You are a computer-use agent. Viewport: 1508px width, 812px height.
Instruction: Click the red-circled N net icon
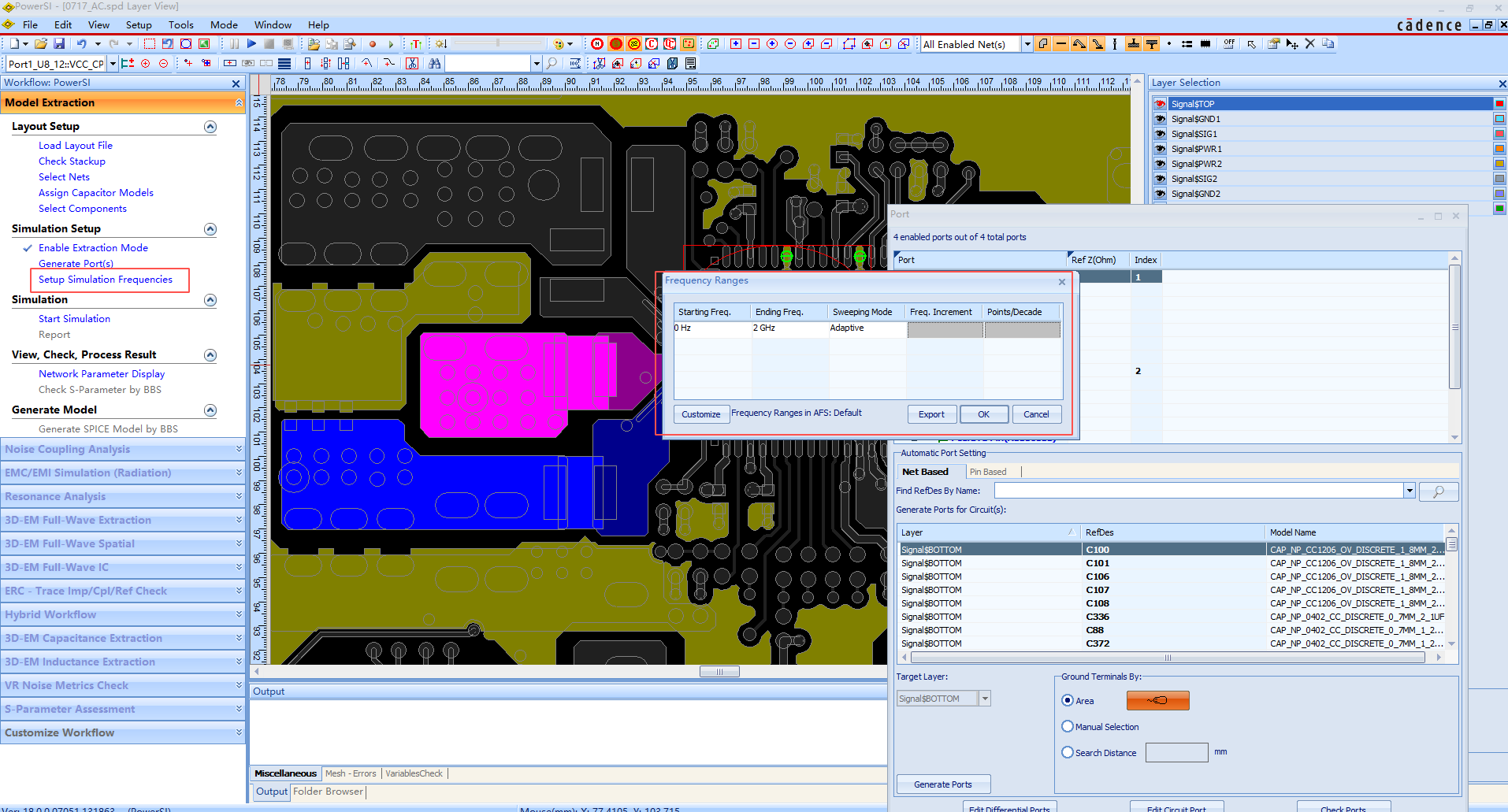pos(596,43)
